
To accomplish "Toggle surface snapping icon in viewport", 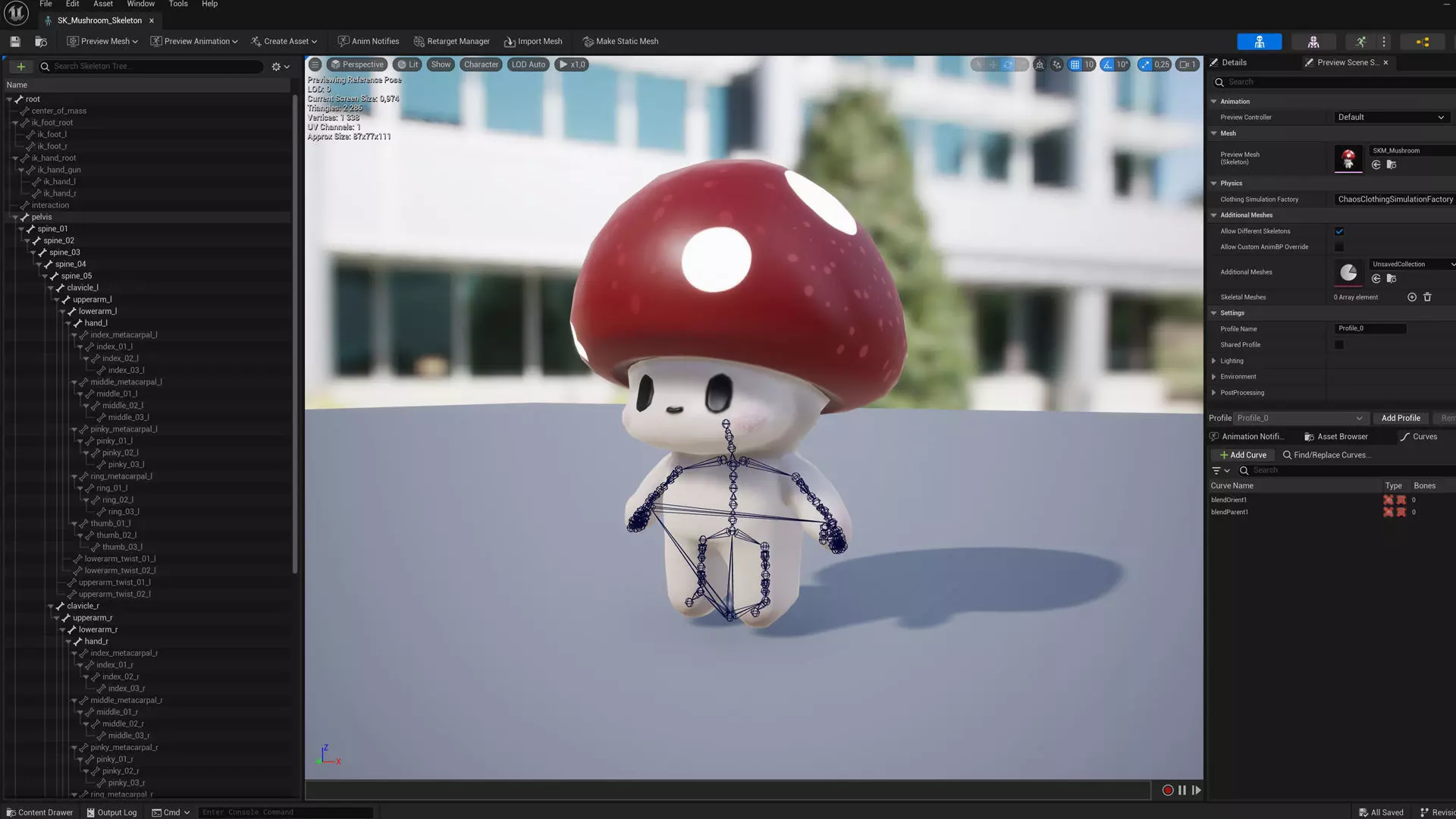I will pyautogui.click(x=1057, y=64).
